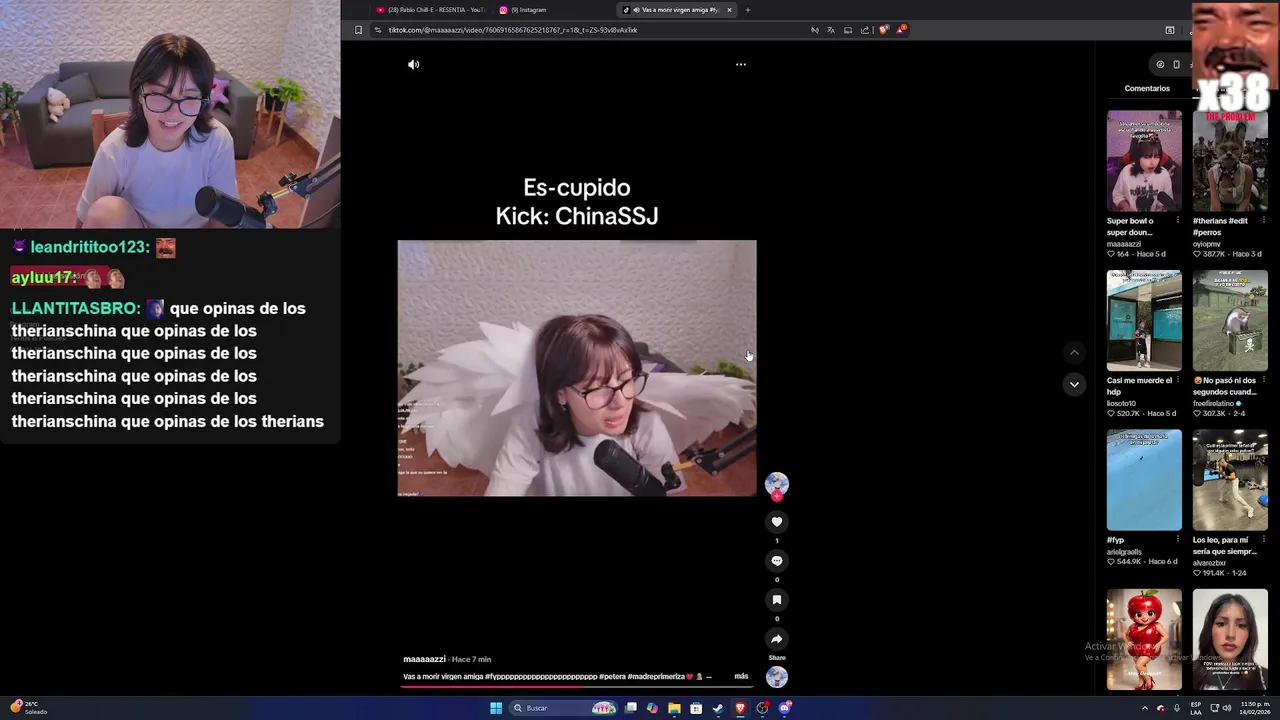The width and height of the screenshot is (1280, 720).
Task: Show hidden system tray icons
Action: click(x=1145, y=708)
